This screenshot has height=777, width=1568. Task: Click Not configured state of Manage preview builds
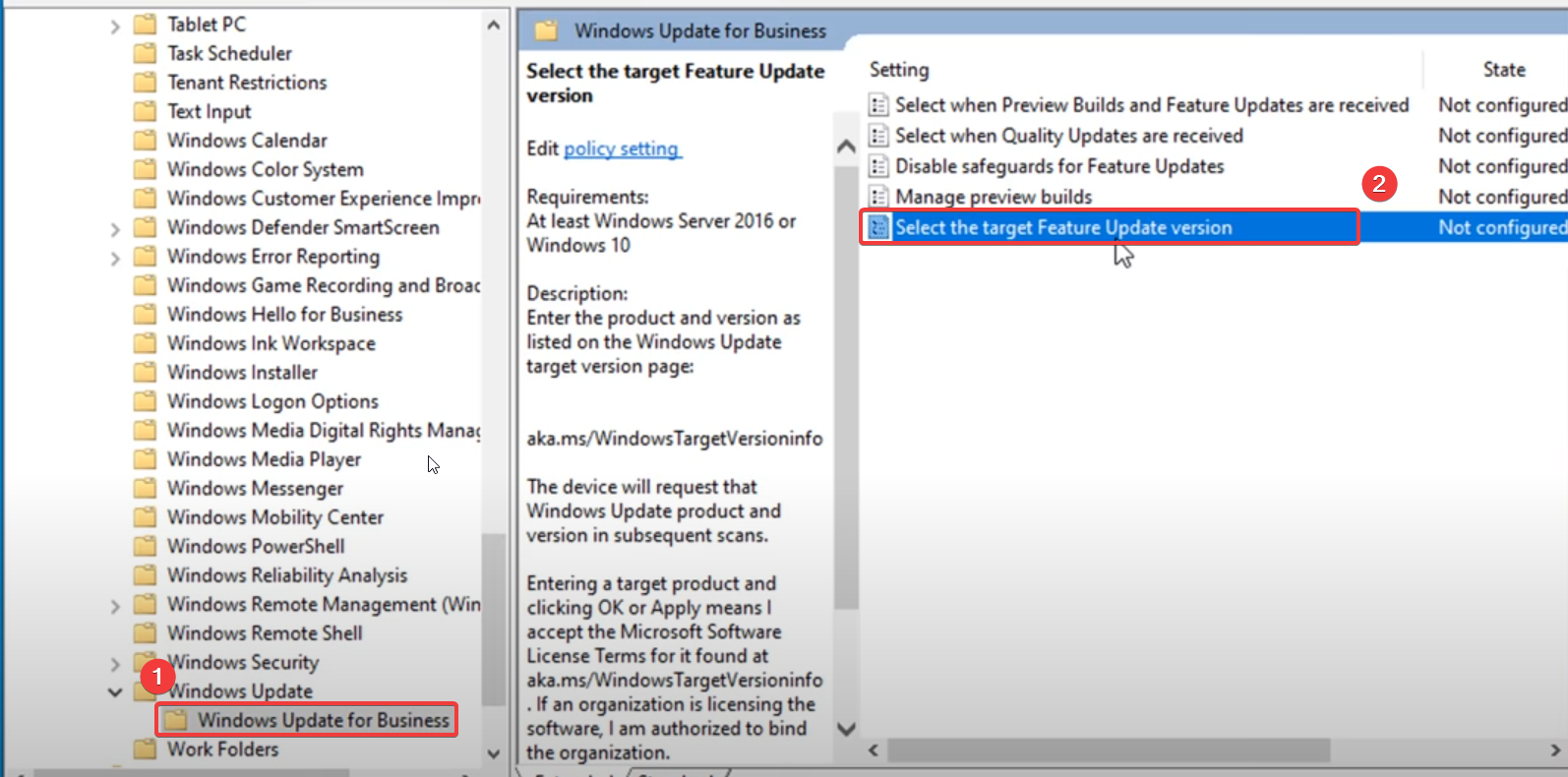point(1502,196)
